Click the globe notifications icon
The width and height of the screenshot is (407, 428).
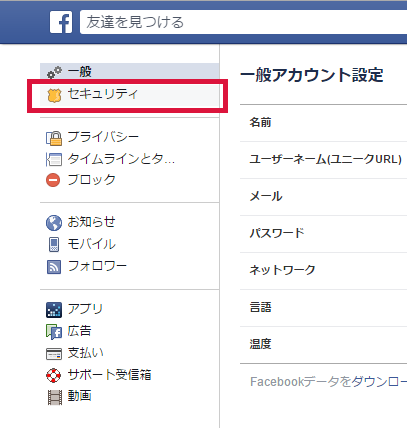pos(54,223)
